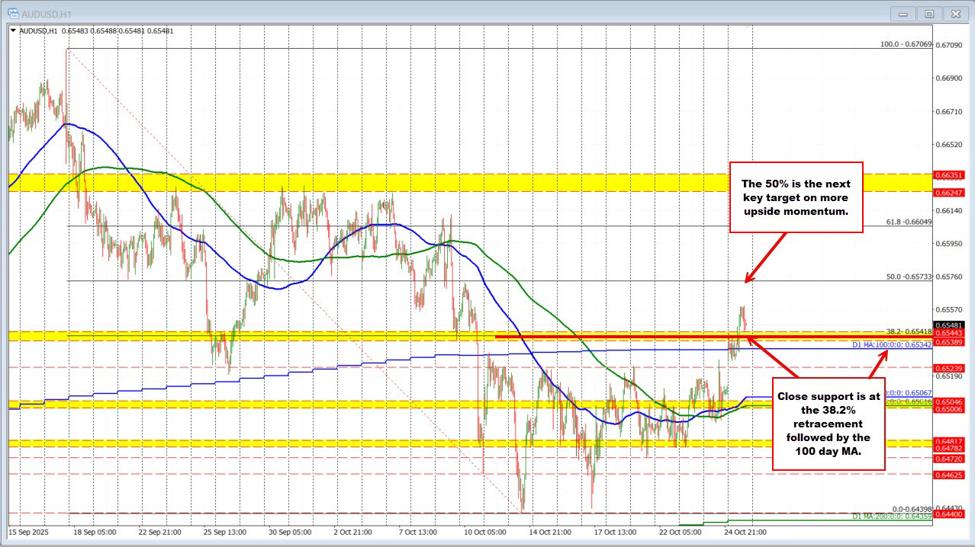The image size is (975, 547).
Task: Click the 25 Sep 13:00 time axis label
Action: tap(225, 533)
